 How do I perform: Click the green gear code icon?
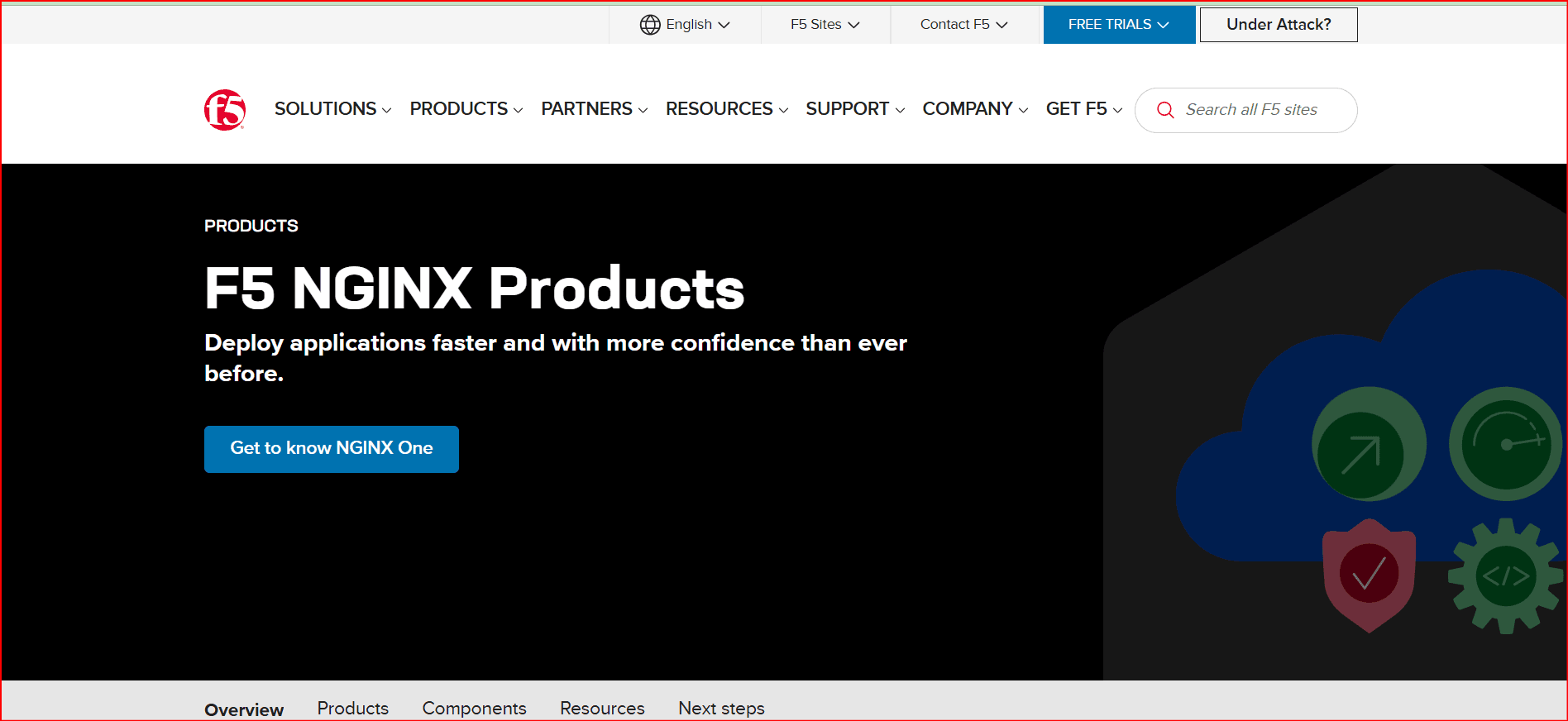tap(1505, 575)
